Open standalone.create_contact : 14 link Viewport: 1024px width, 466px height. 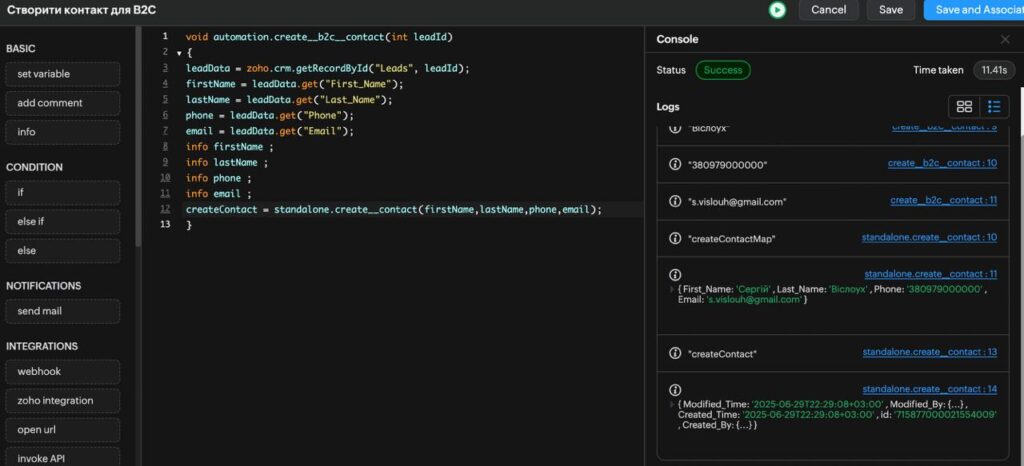(930, 390)
